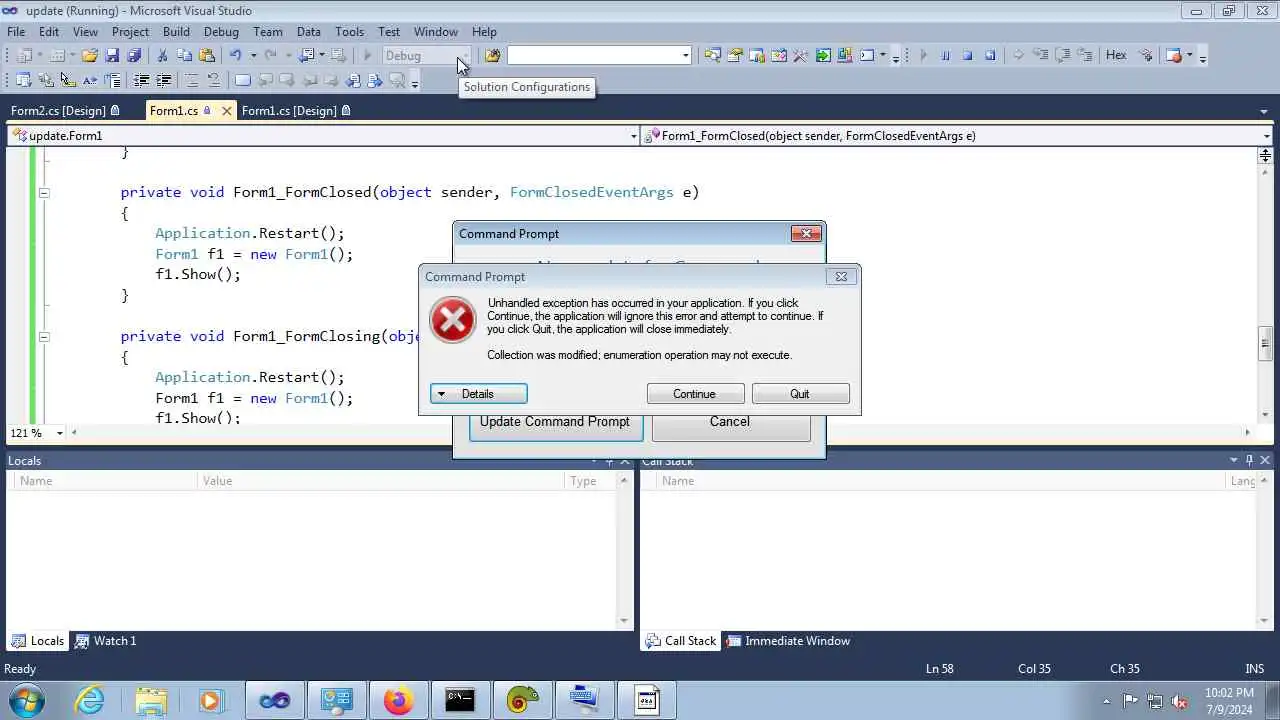Close the Form1.cs tab

226,111
